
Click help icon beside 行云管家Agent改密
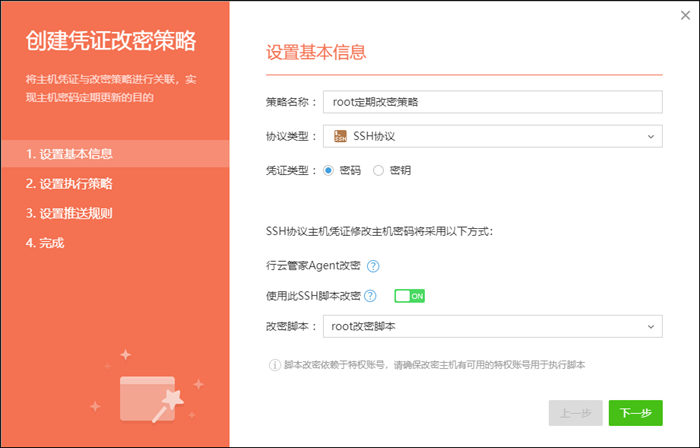click(x=373, y=266)
